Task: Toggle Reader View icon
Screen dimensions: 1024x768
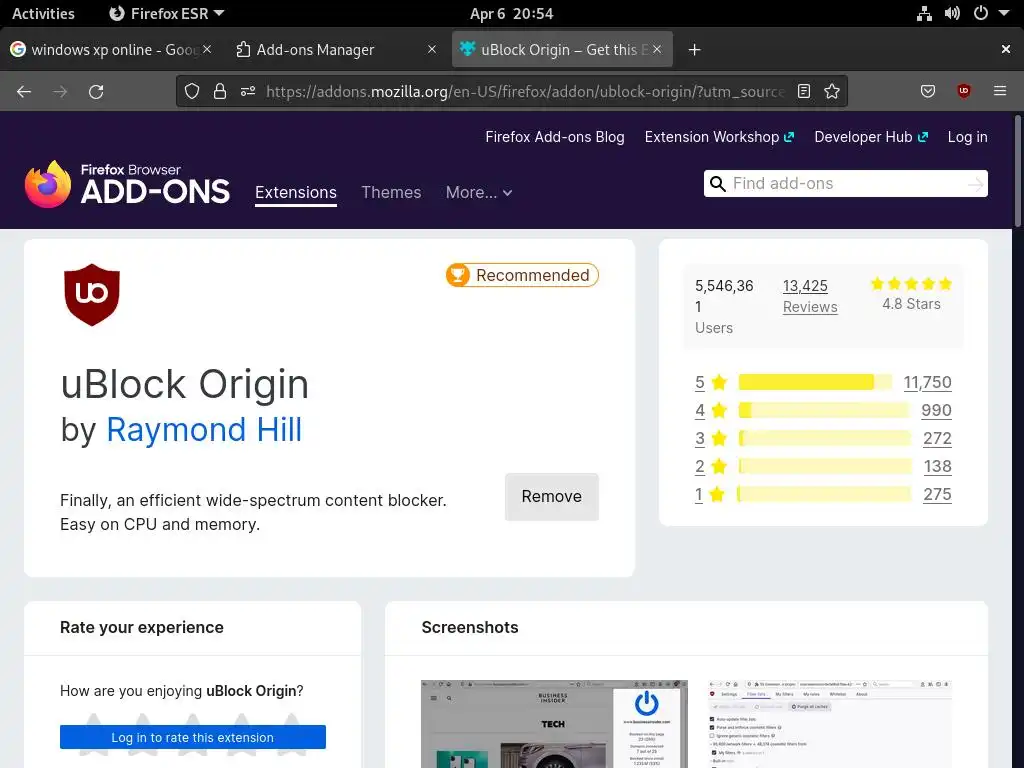Action: (x=804, y=91)
